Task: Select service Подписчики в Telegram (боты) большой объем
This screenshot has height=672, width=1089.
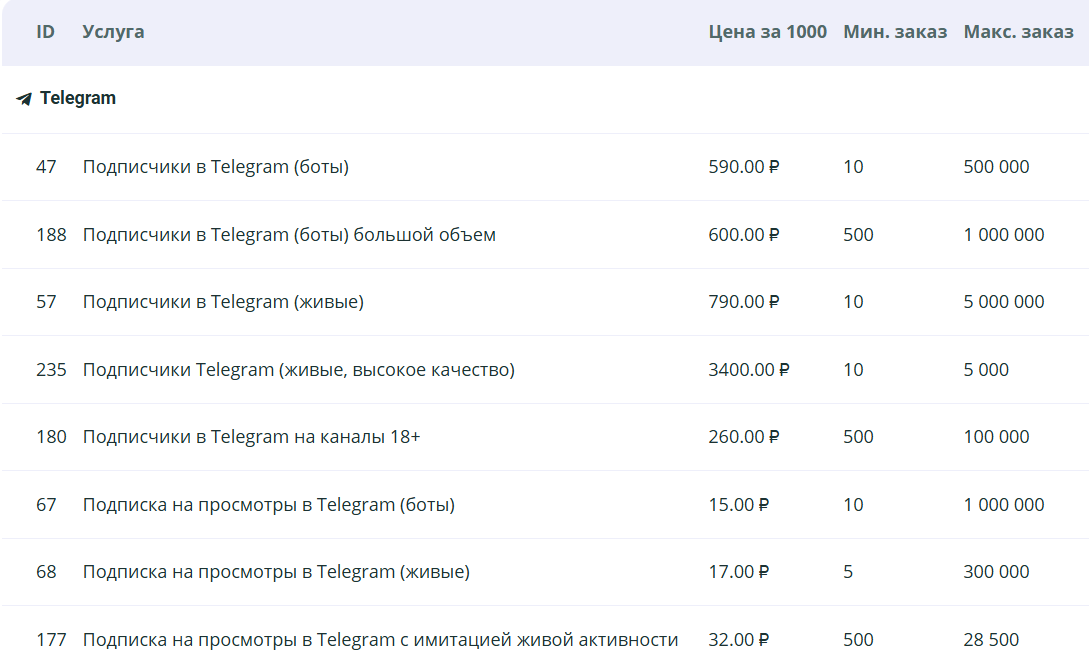Action: [x=289, y=235]
